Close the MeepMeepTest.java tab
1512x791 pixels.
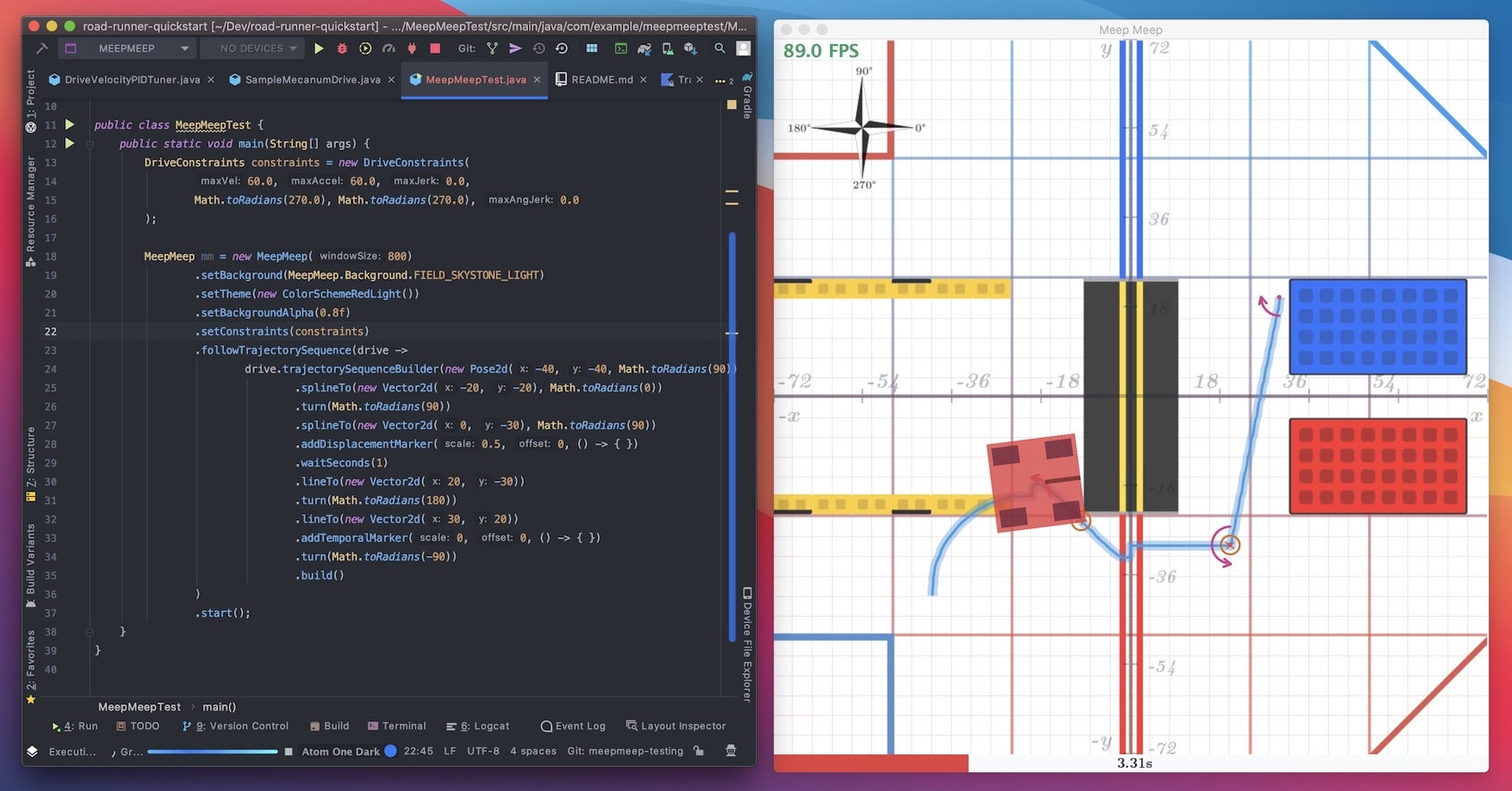537,80
